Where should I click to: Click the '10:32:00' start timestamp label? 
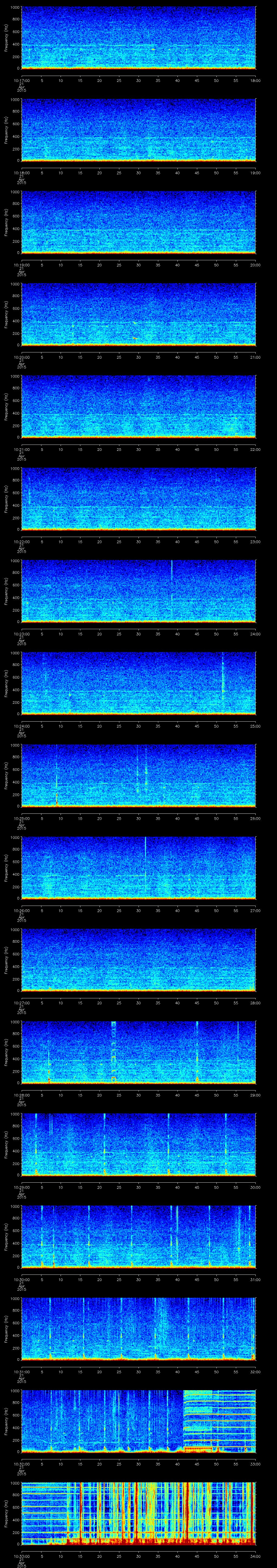click(x=21, y=1464)
